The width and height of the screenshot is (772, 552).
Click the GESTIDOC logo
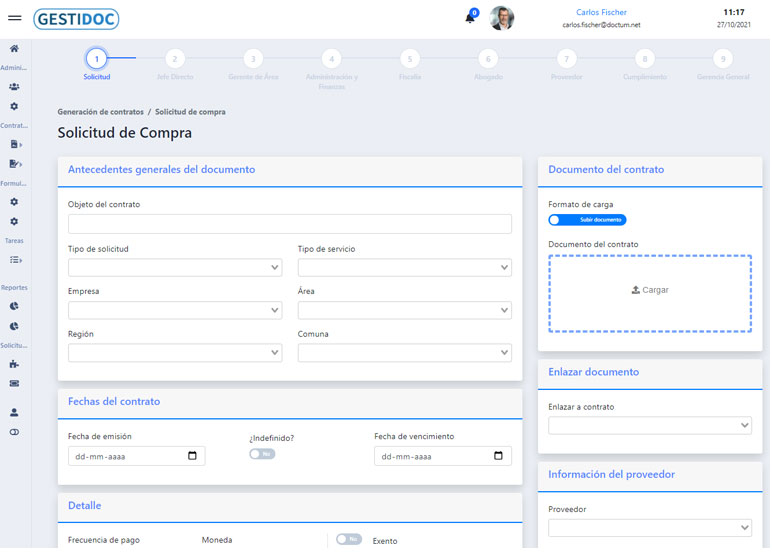click(x=76, y=19)
